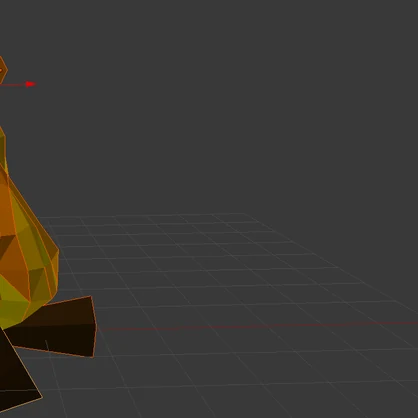Select the dark log at bottom-left corner
The image size is (418, 418).
[15, 372]
